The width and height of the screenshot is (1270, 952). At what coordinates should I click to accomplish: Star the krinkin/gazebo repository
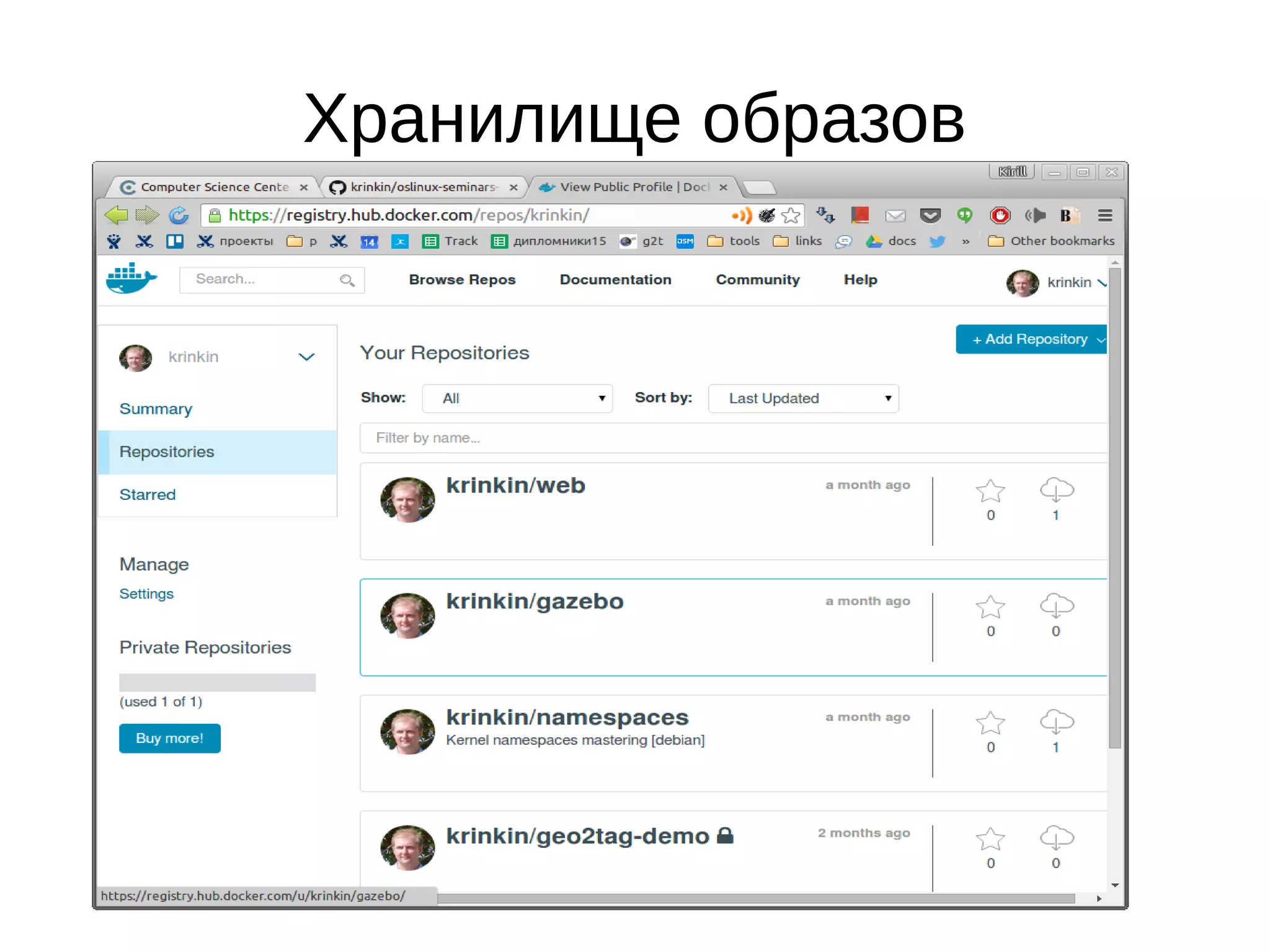(990, 607)
